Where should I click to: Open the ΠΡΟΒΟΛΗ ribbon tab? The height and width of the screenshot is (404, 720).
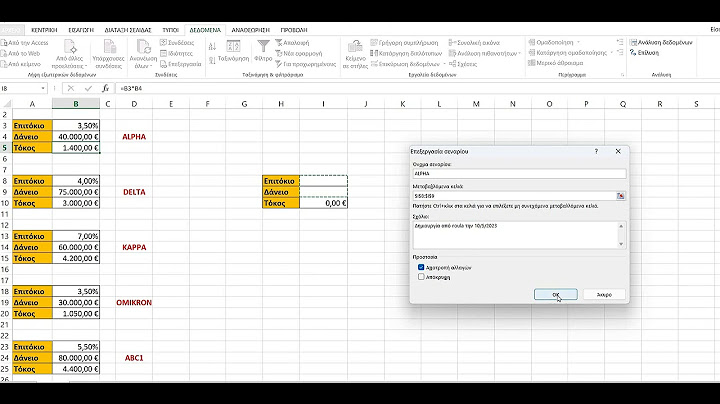tap(294, 30)
